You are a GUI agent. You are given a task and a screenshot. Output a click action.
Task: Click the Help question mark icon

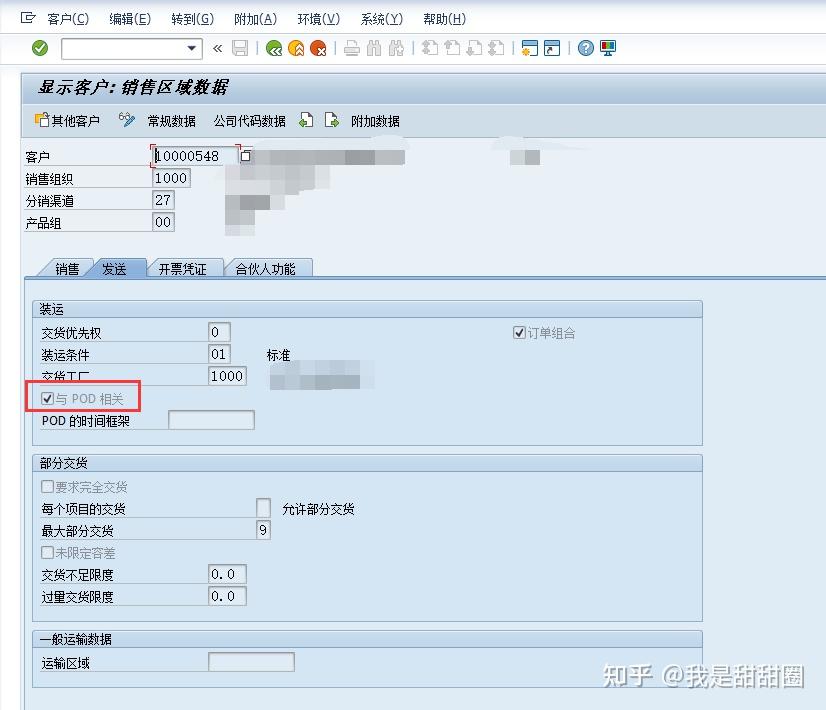click(586, 47)
